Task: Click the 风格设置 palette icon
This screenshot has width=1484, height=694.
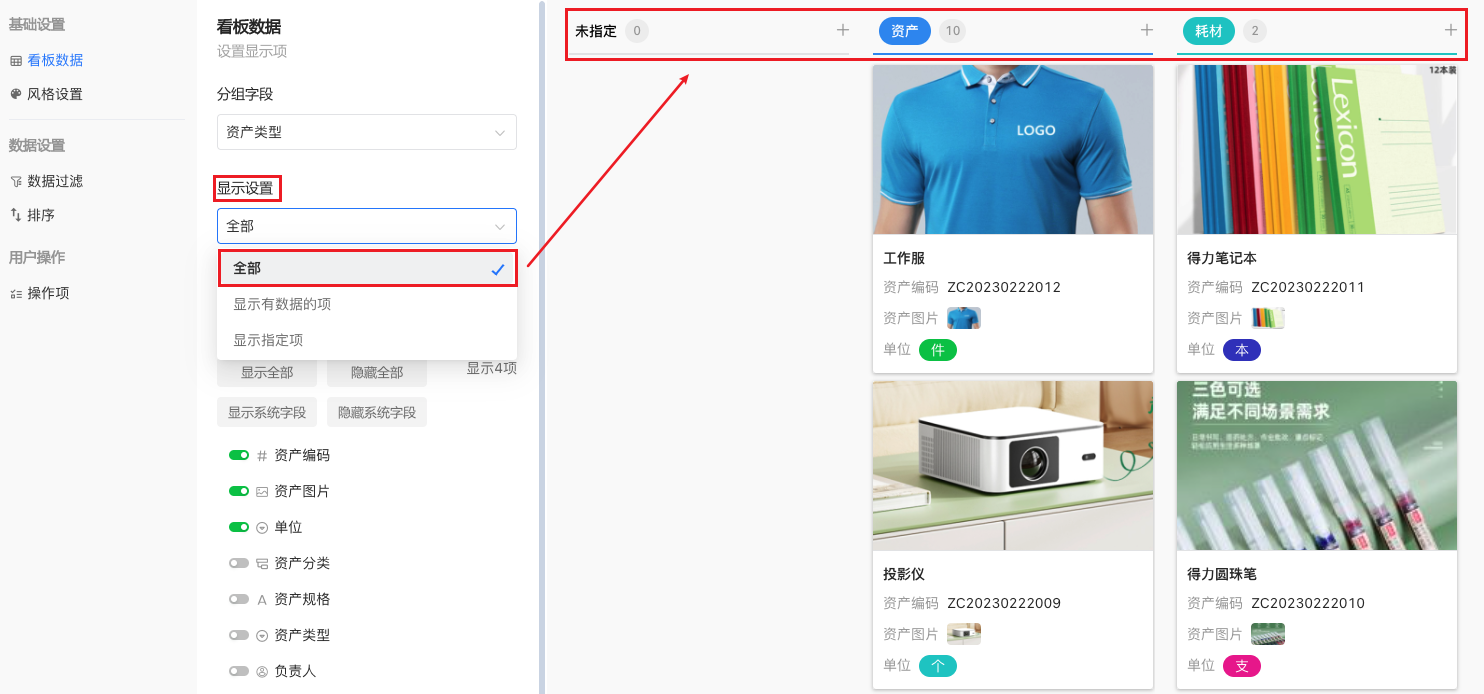Action: (x=15, y=94)
